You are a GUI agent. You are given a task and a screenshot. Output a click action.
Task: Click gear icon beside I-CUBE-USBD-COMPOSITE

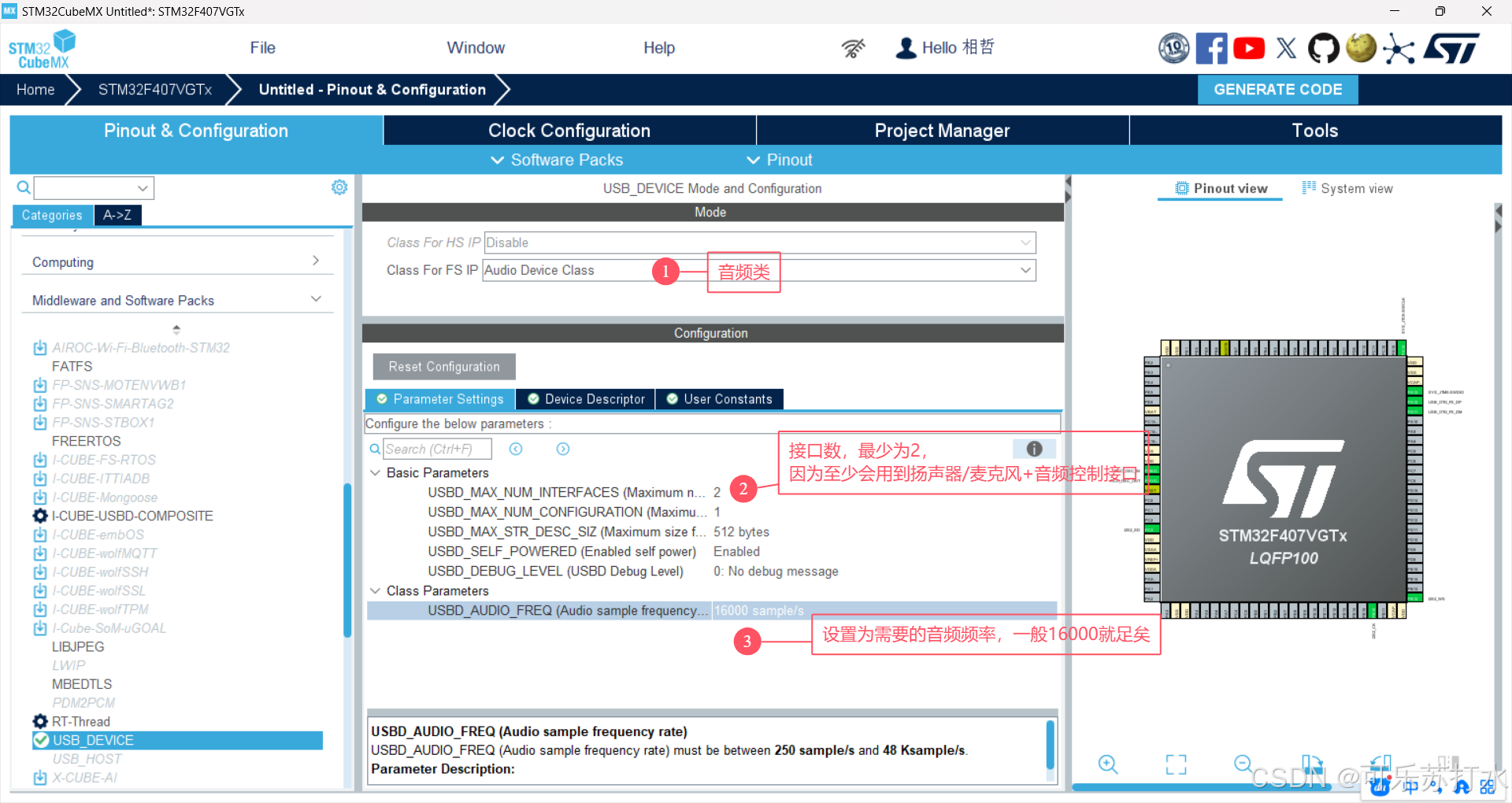(40, 516)
